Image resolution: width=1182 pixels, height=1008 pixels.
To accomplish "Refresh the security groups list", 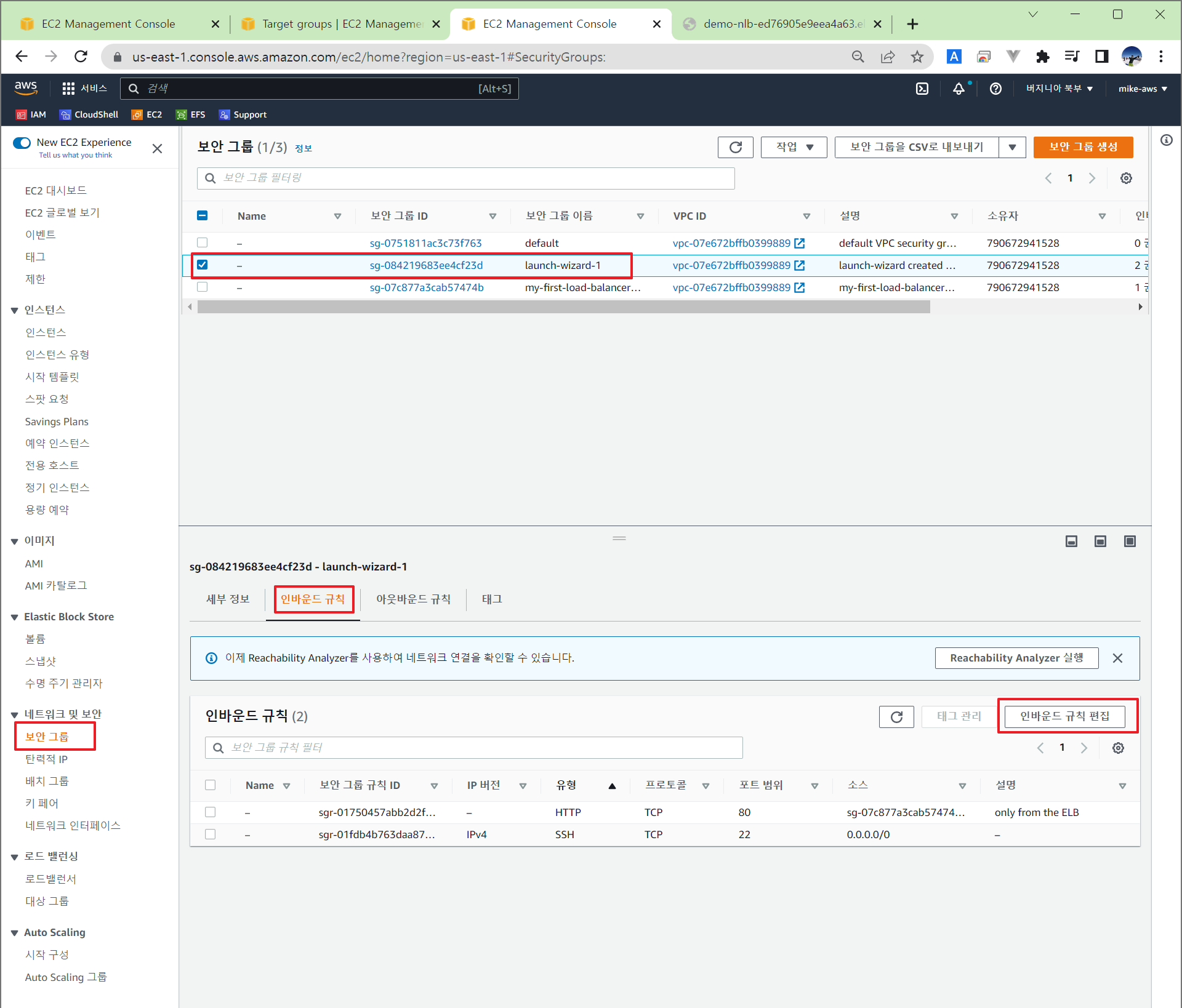I will 735,147.
